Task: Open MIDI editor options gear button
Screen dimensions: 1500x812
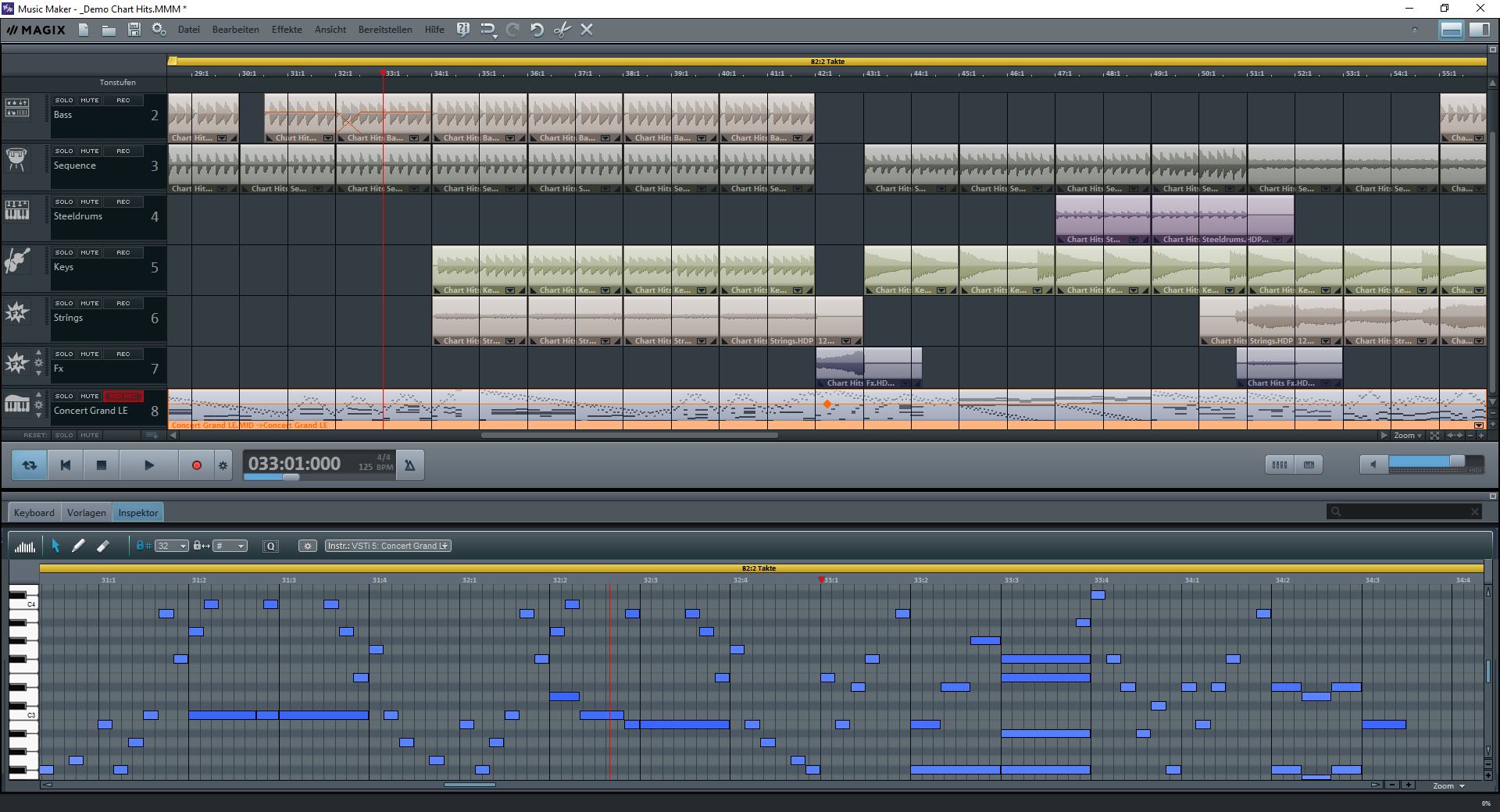Action: pos(308,546)
